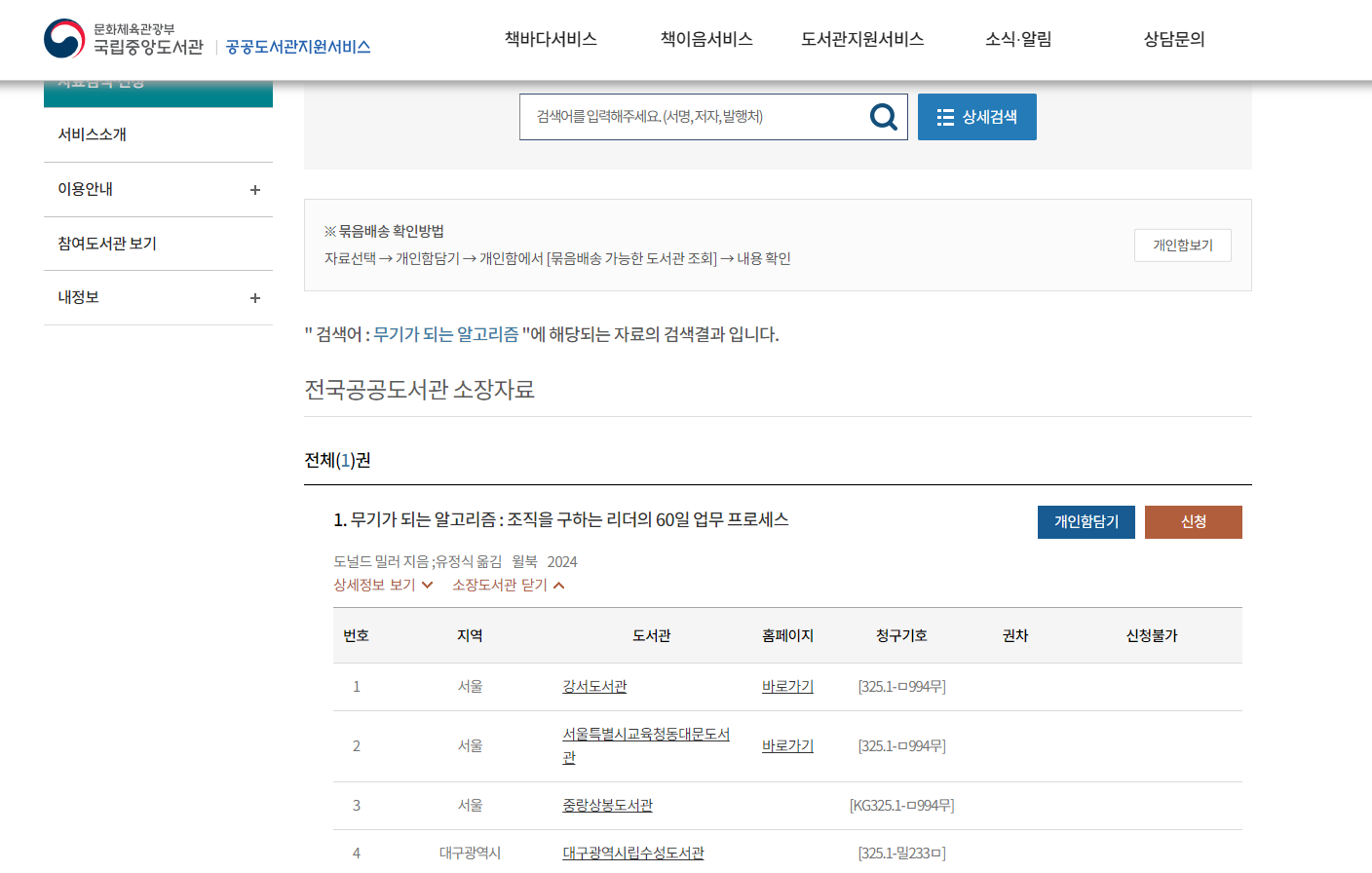
Task: Expand the 이용안내 sidebar section
Action: 255,189
